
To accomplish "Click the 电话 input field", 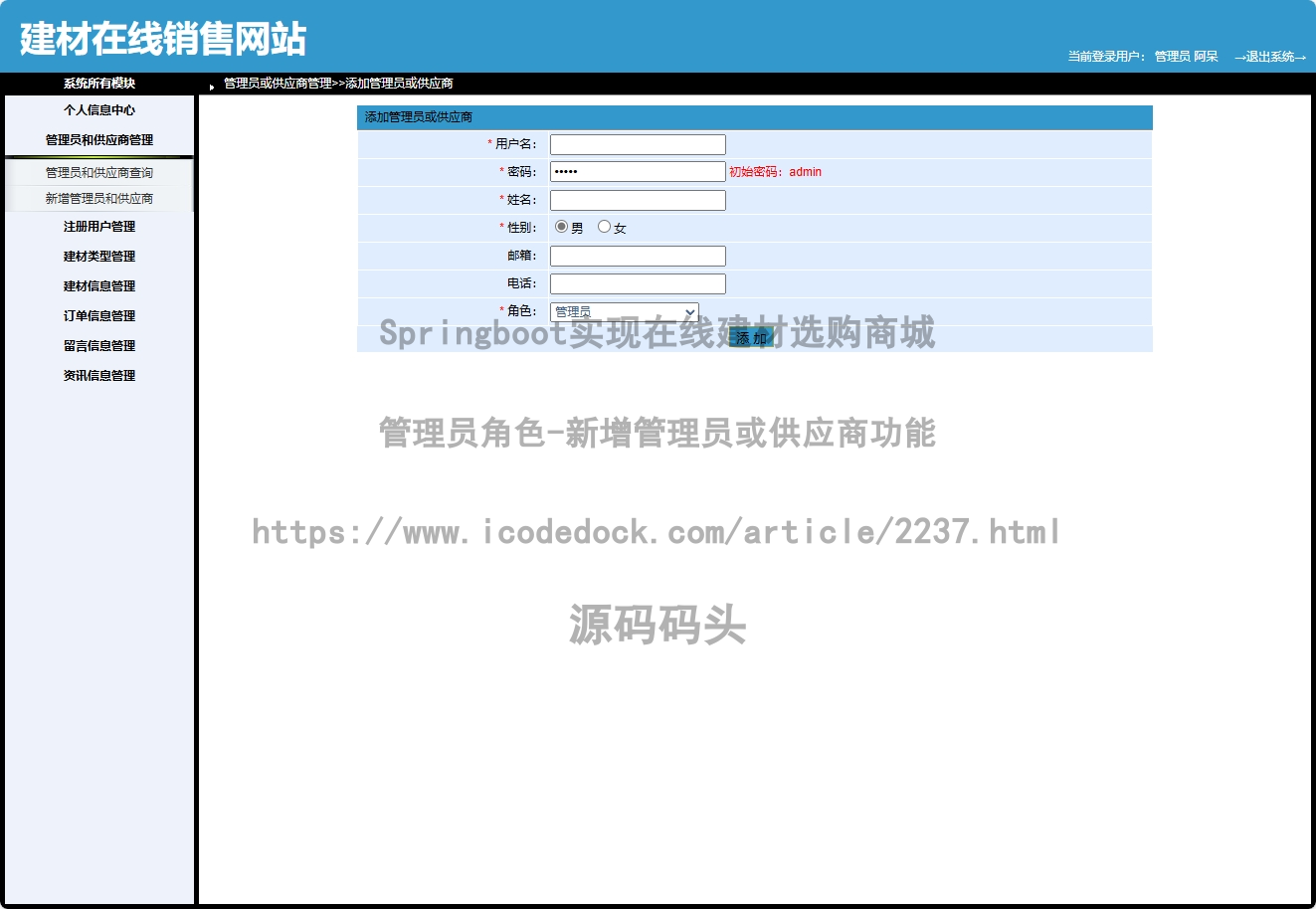I will pyautogui.click(x=638, y=283).
